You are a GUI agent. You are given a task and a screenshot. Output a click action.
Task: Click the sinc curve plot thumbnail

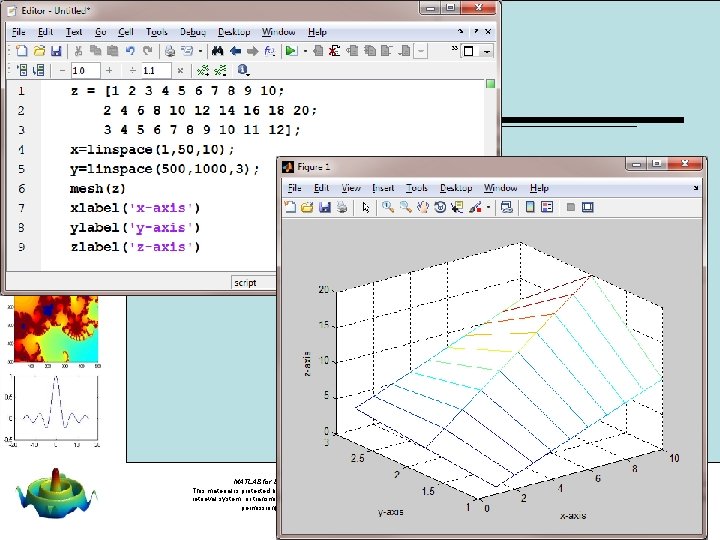coord(55,408)
